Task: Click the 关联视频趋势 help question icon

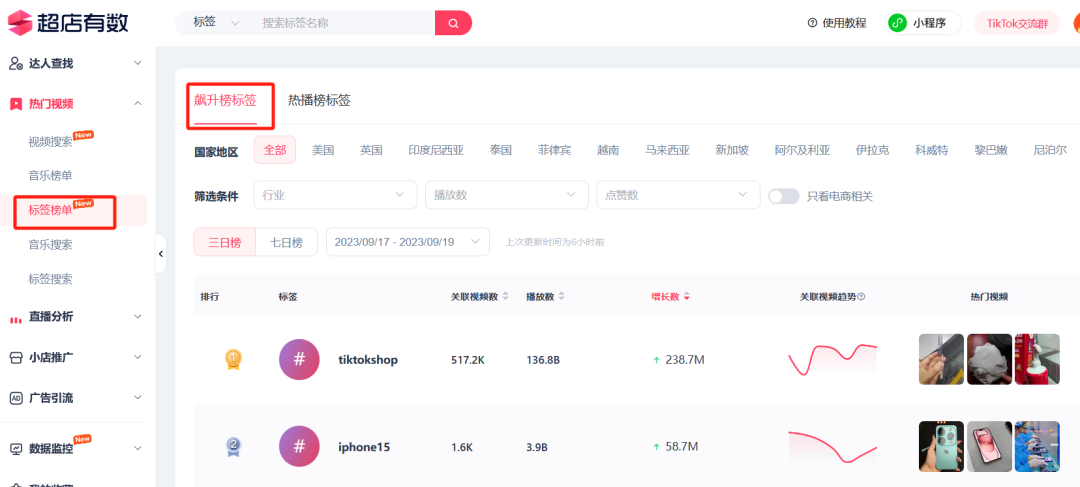Action: tap(862, 297)
